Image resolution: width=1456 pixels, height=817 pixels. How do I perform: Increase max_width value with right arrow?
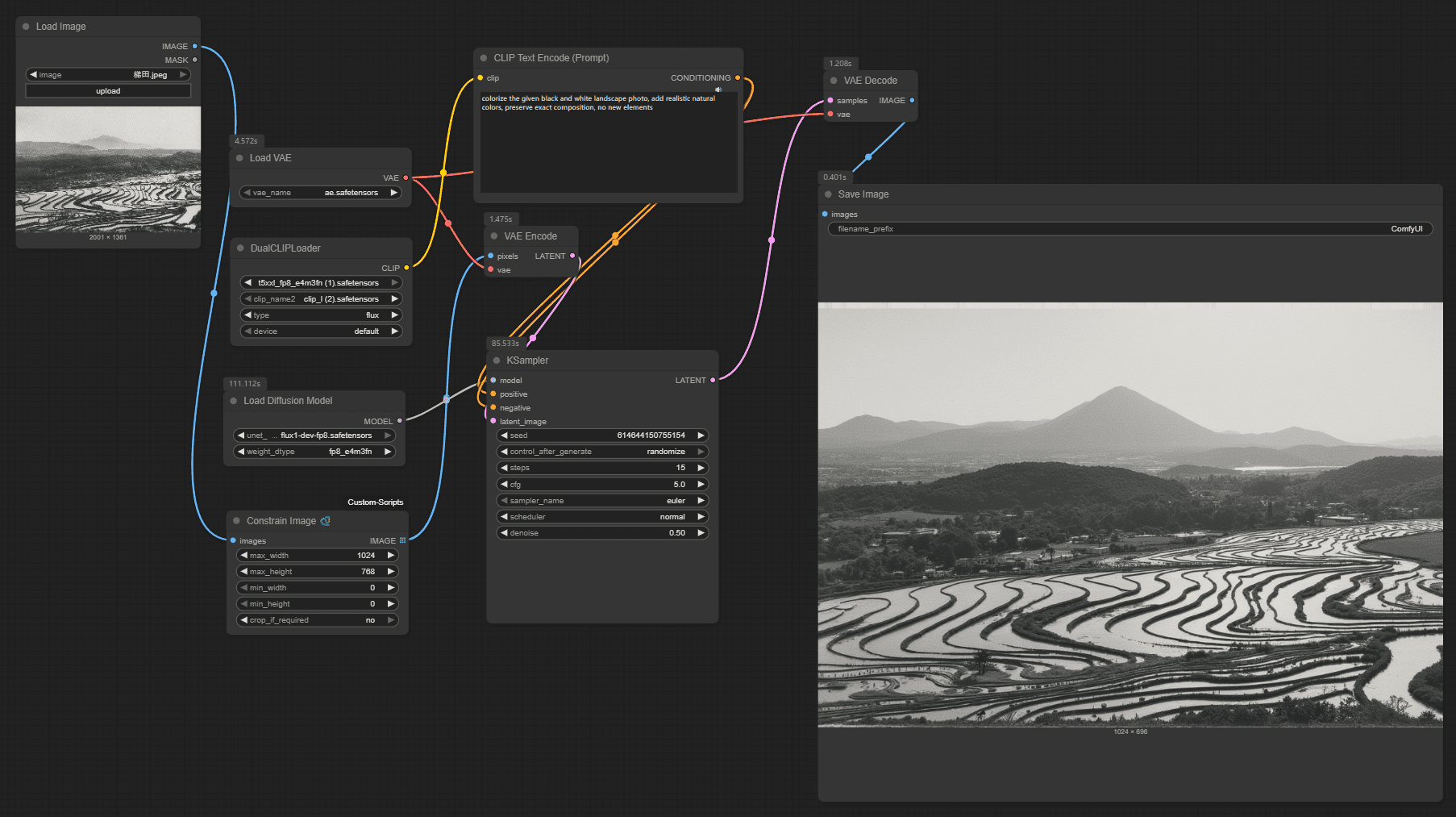(391, 556)
